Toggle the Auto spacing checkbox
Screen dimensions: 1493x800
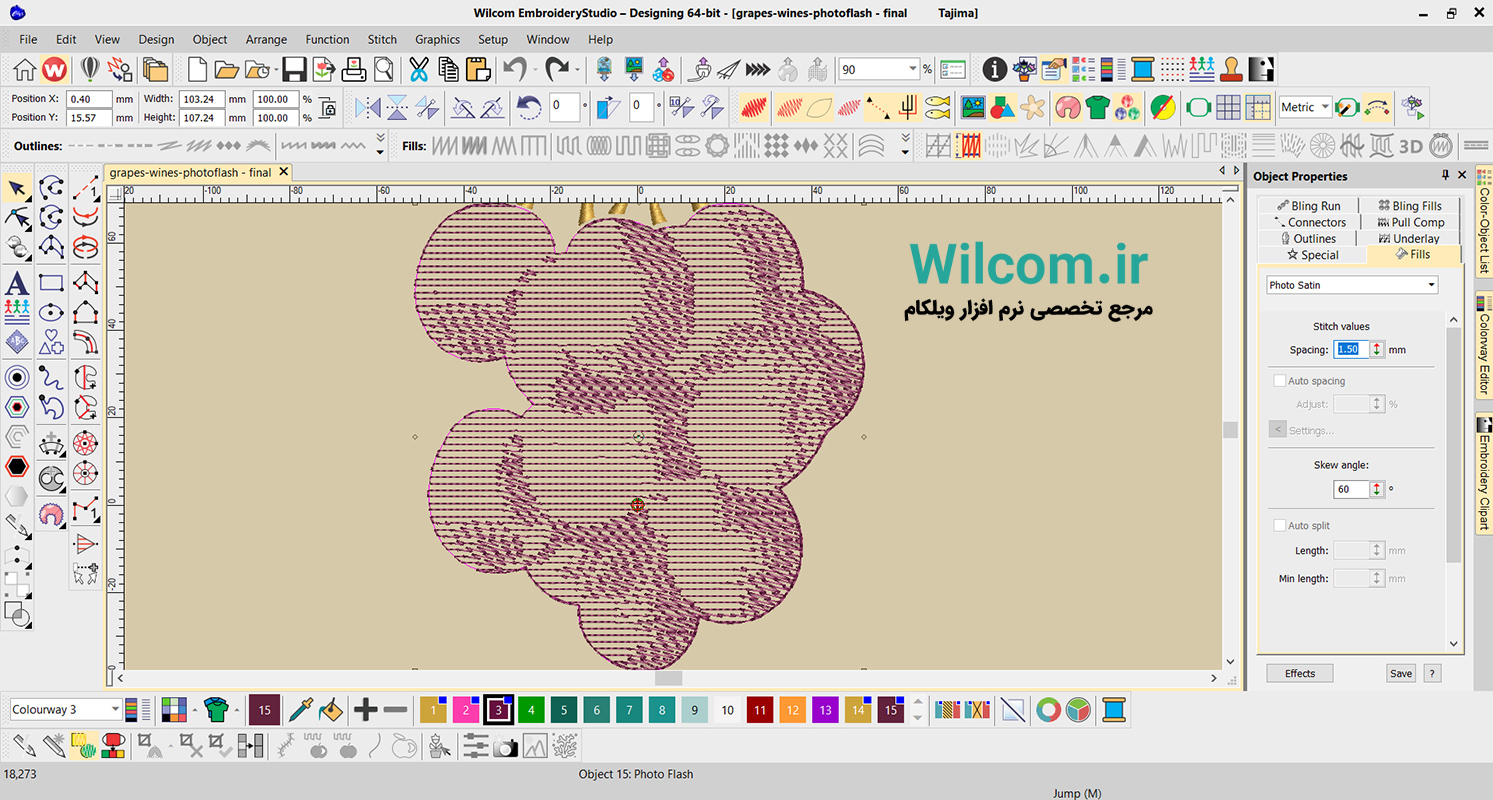(1280, 381)
